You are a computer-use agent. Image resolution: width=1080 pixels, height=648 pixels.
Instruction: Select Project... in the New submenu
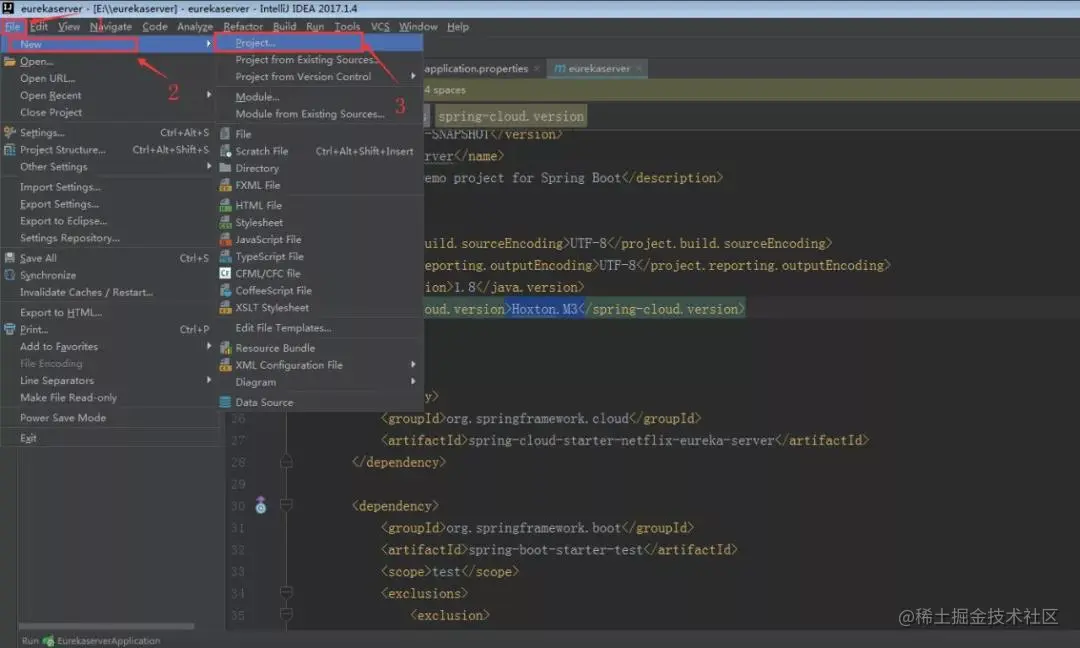(x=255, y=43)
